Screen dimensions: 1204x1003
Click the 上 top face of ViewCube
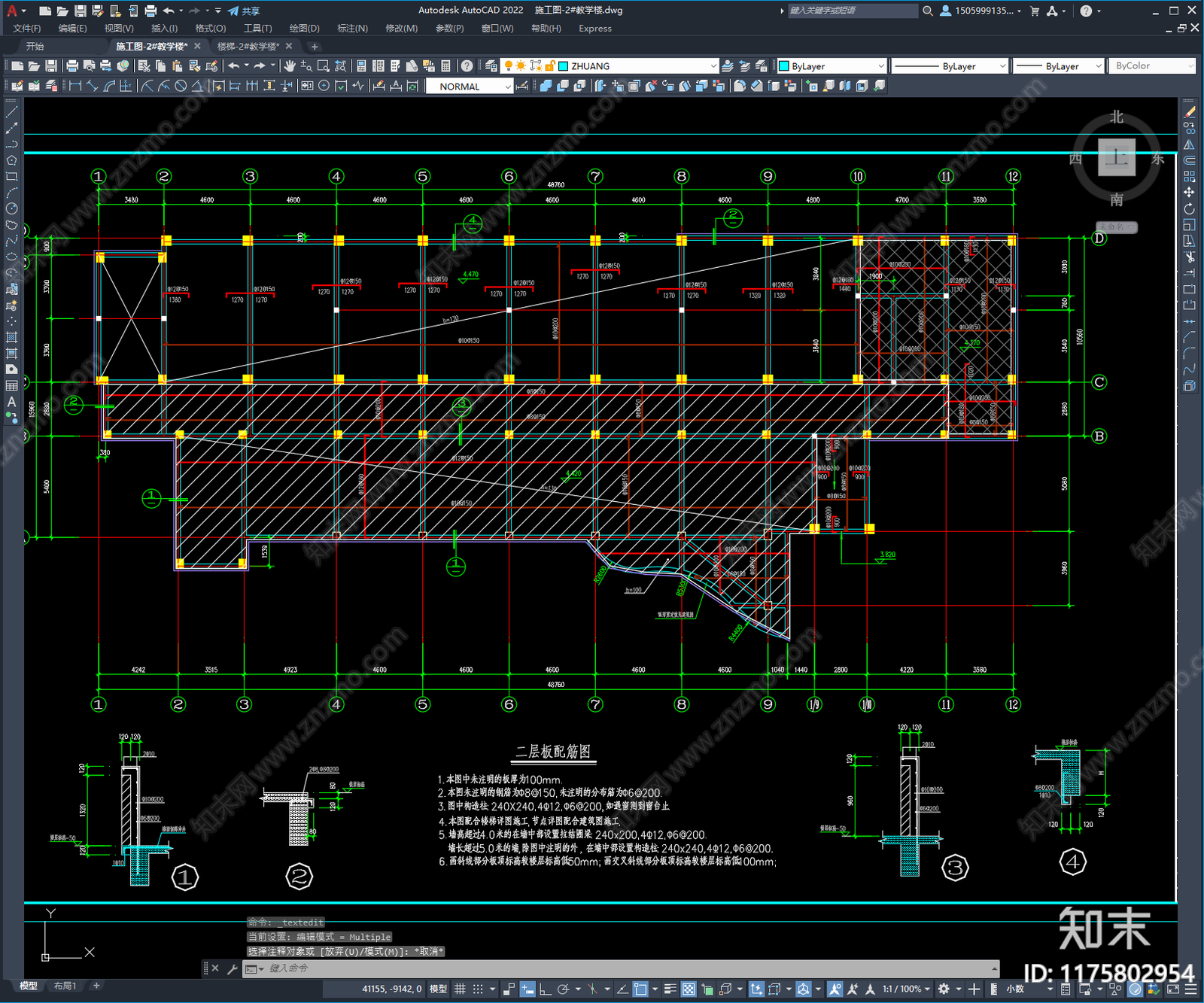coord(1117,157)
